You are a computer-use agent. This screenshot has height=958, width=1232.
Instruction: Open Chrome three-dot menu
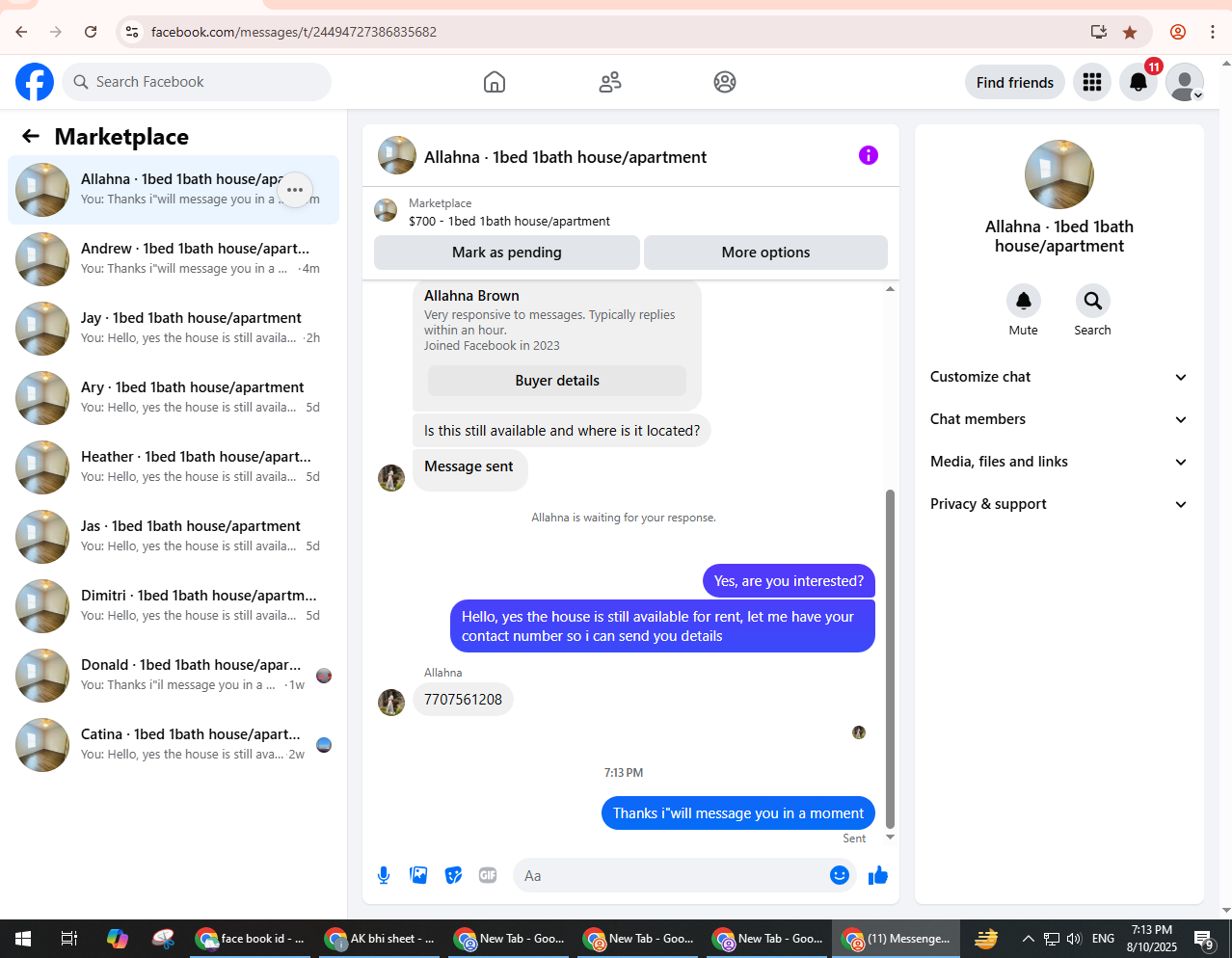[1213, 32]
